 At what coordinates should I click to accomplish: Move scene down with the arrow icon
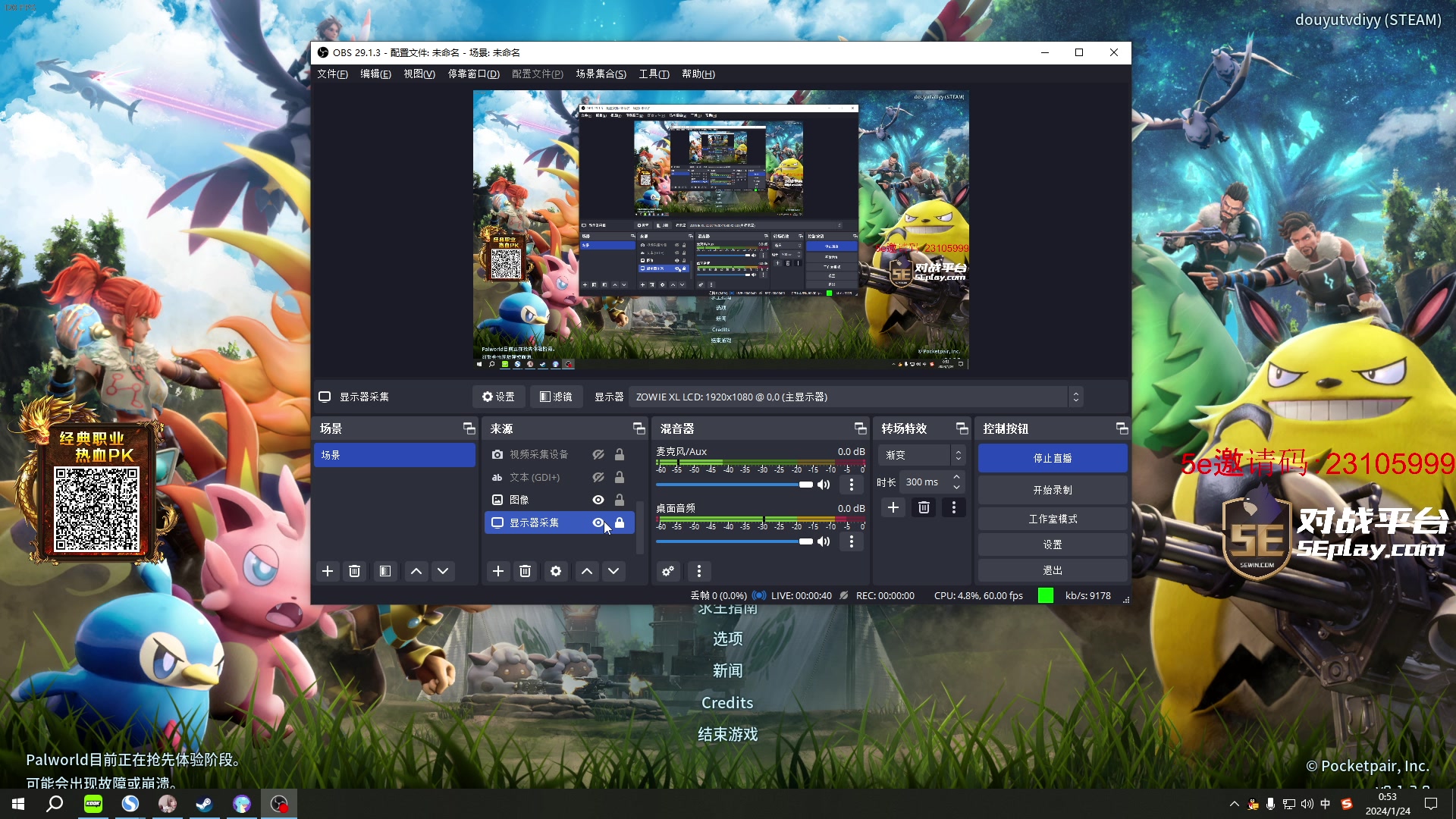pyautogui.click(x=443, y=571)
